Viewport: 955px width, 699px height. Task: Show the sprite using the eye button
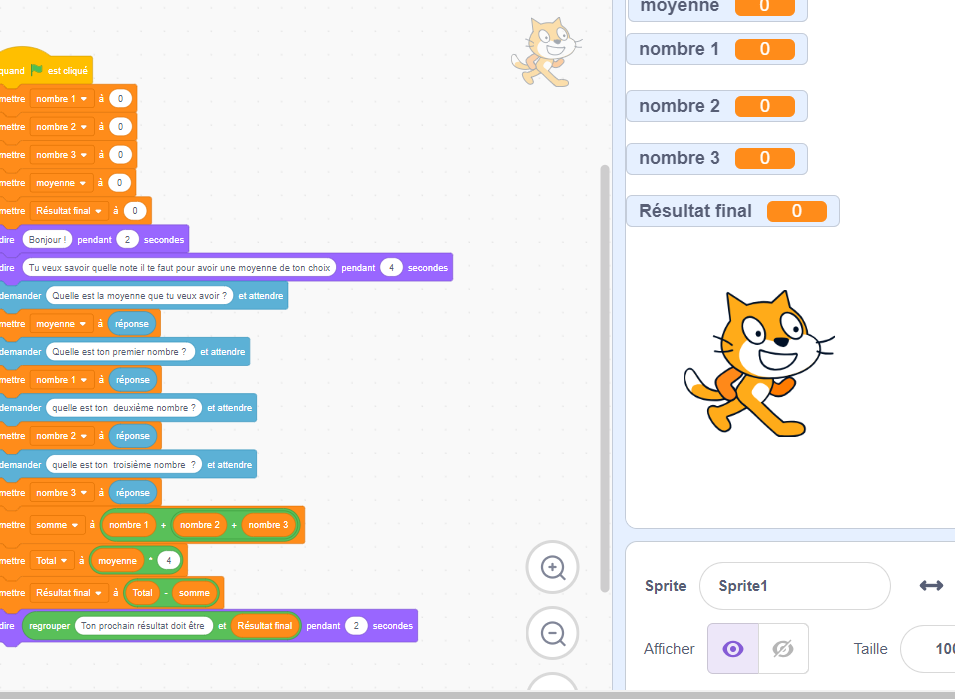coord(733,648)
